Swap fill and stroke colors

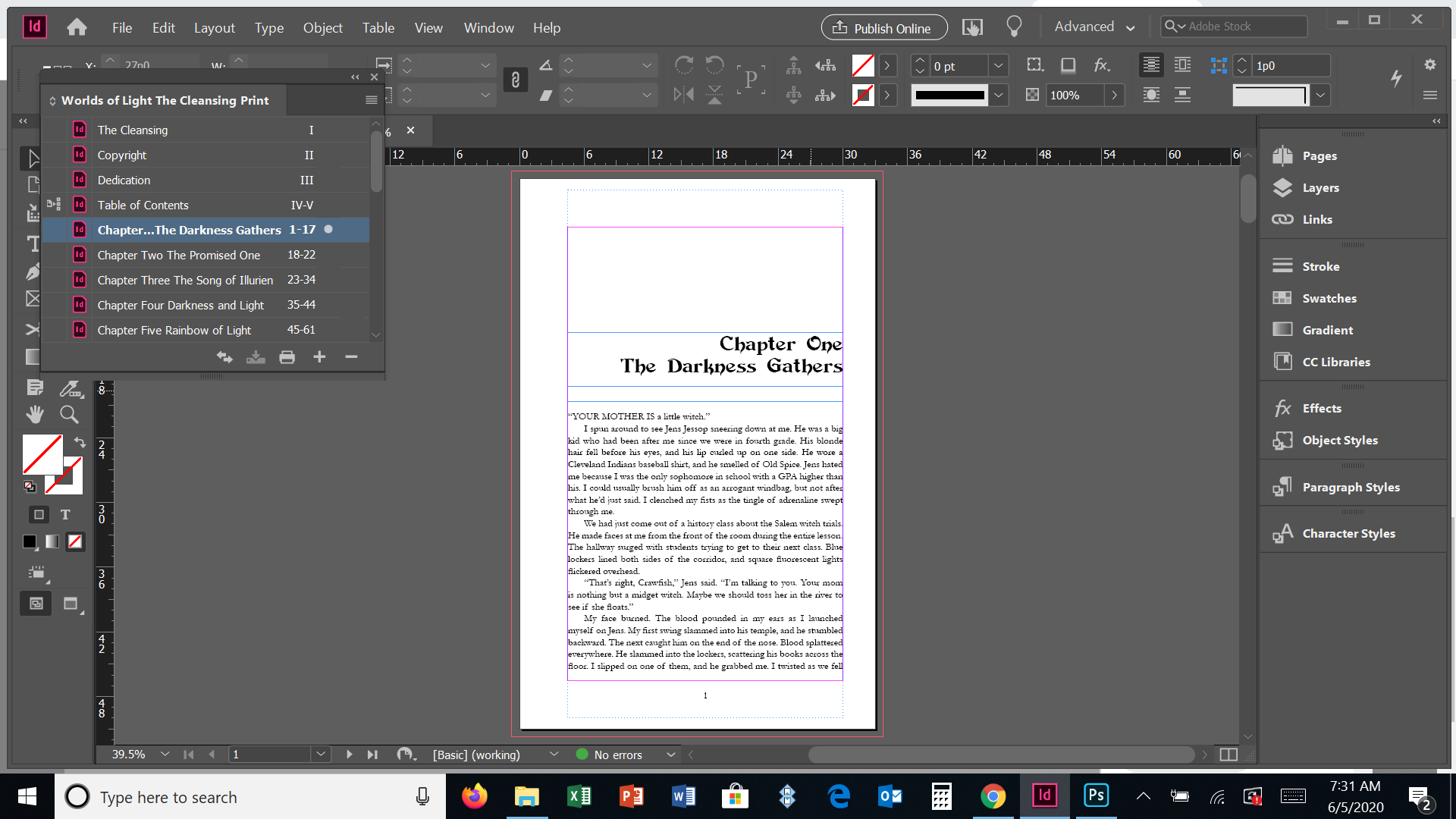click(80, 442)
